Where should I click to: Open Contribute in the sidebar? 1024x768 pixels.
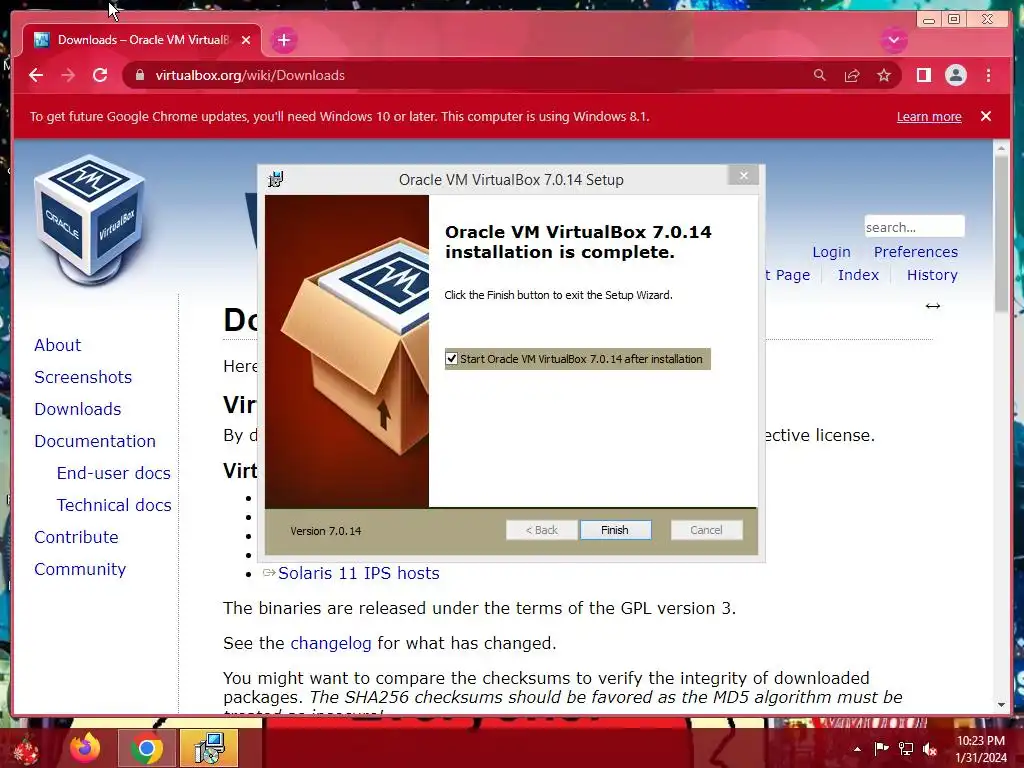(76, 537)
